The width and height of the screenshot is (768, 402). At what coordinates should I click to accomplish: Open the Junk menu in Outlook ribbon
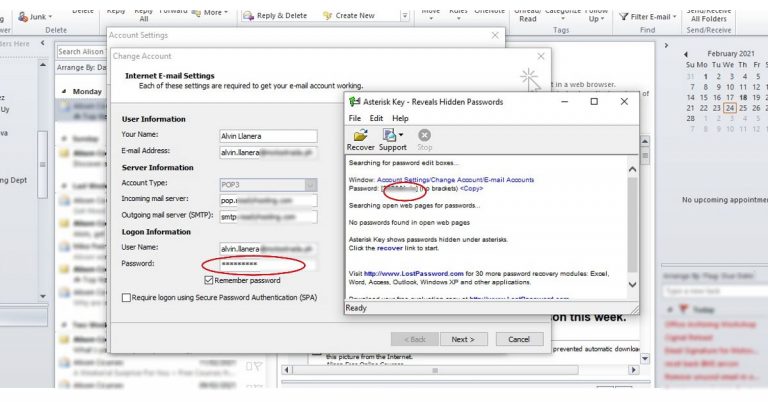pos(35,17)
